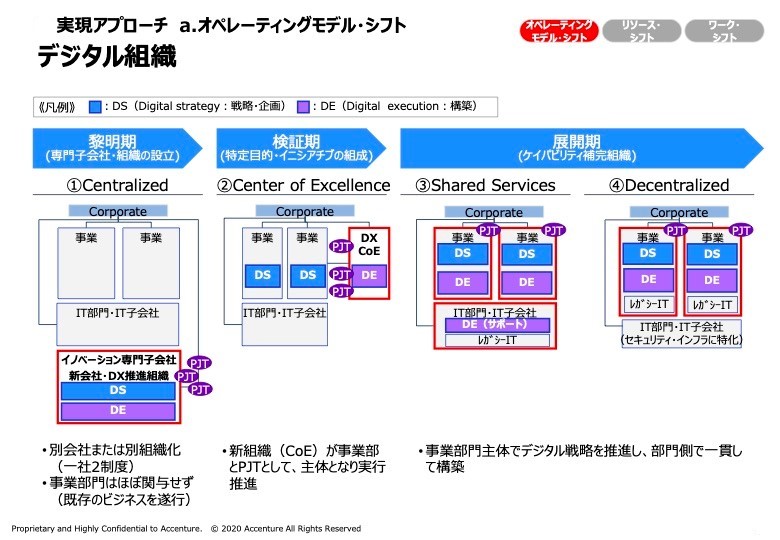
Task: Click the IT部門・IT子会社 セキュリティ・インフラ box
Action: [x=680, y=333]
